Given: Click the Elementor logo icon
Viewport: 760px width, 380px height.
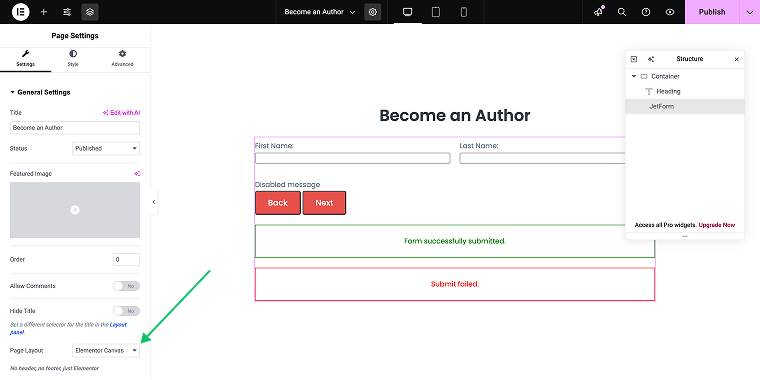Looking at the screenshot, I should click(20, 12).
